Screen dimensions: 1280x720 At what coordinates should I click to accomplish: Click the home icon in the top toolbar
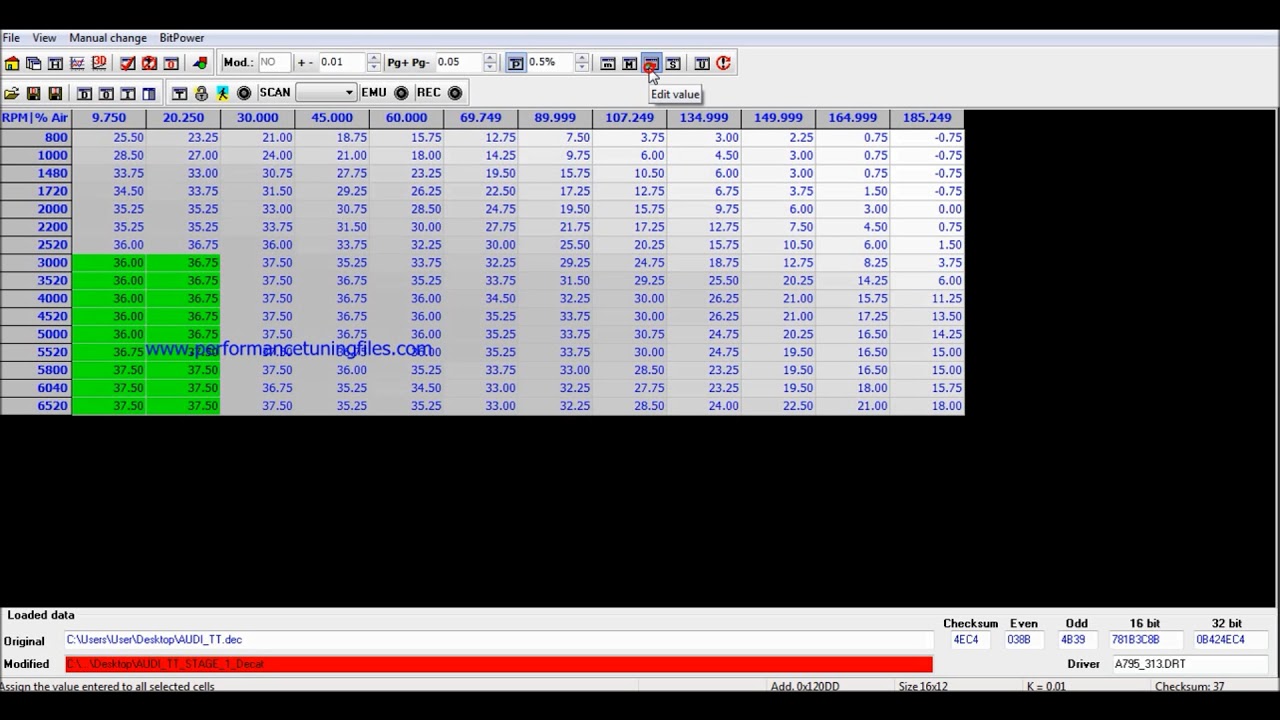pos(12,63)
